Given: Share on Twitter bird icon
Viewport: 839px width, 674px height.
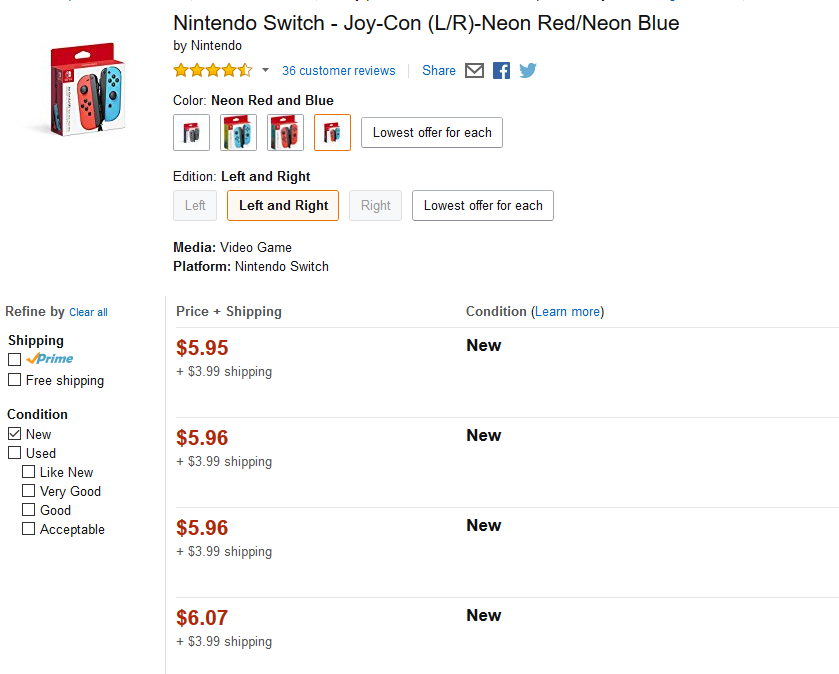Looking at the screenshot, I should tap(528, 71).
